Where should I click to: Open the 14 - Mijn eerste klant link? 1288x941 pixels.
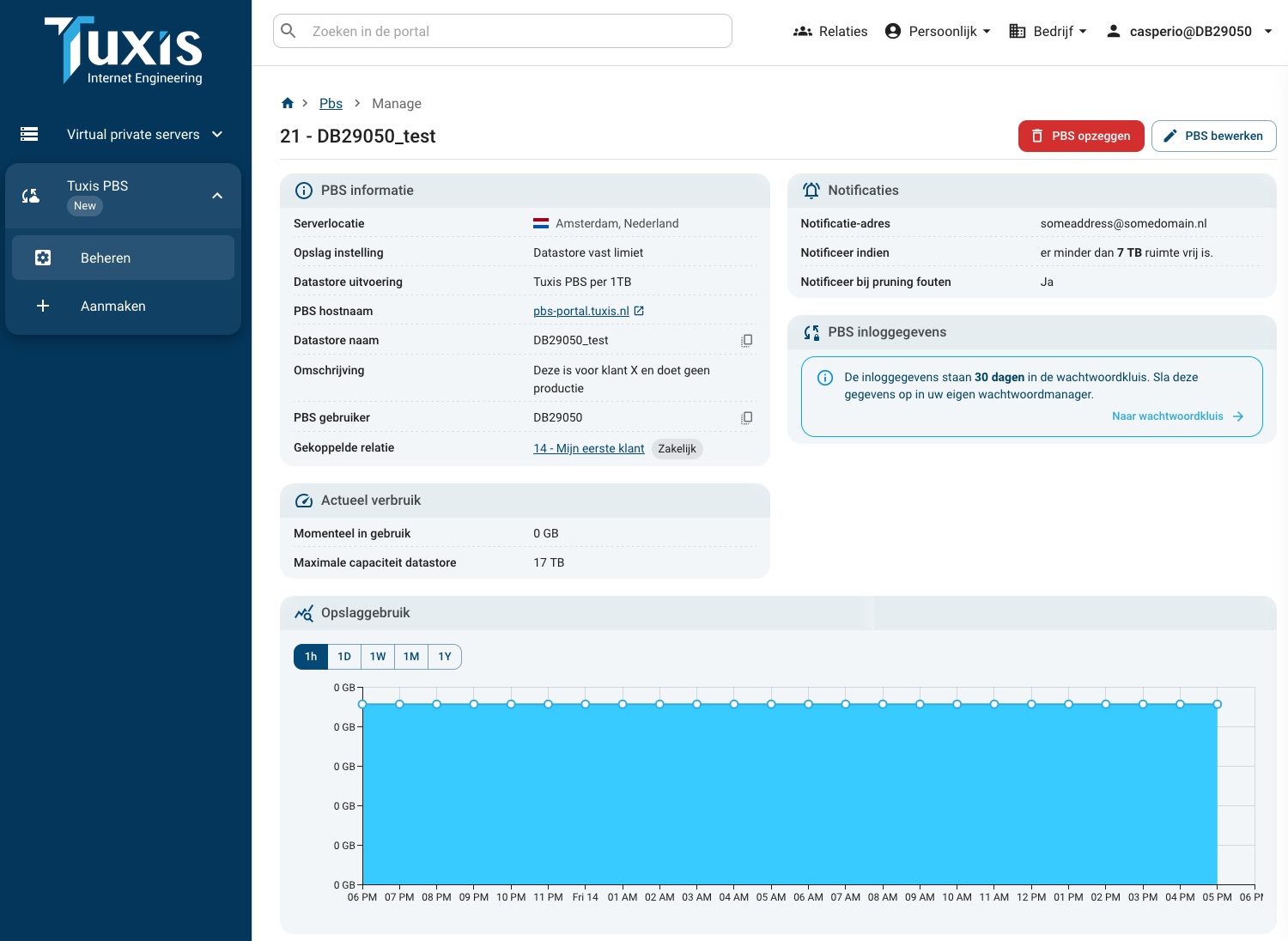tap(589, 448)
